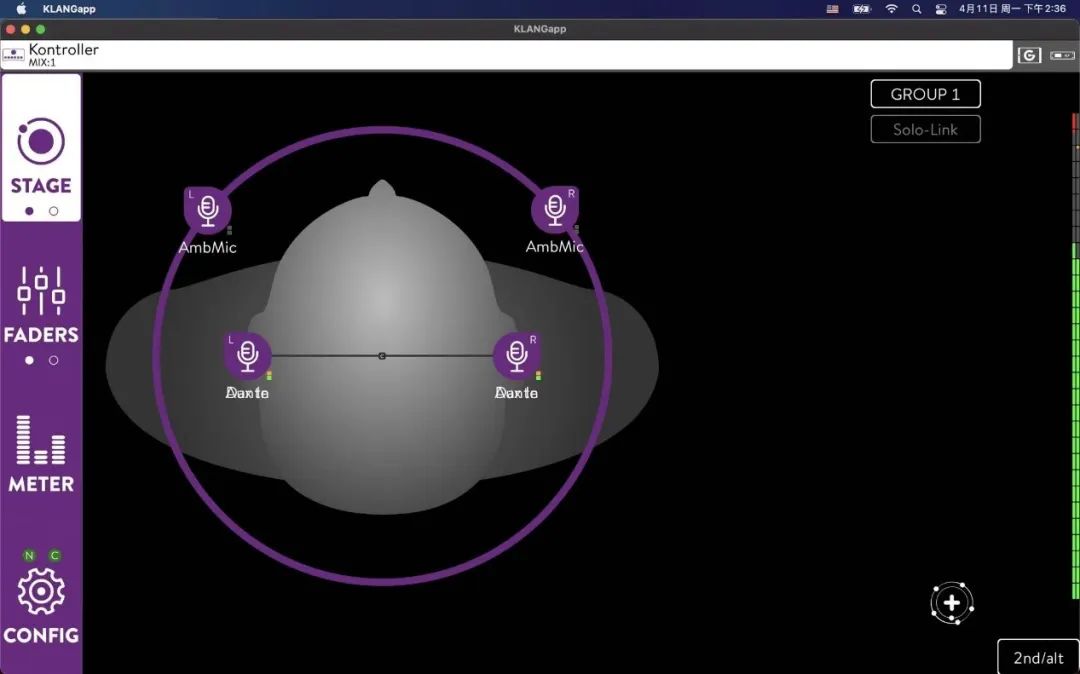Select the right AmbMic microphone
Screen dimensions: 1080x674
coord(554,209)
